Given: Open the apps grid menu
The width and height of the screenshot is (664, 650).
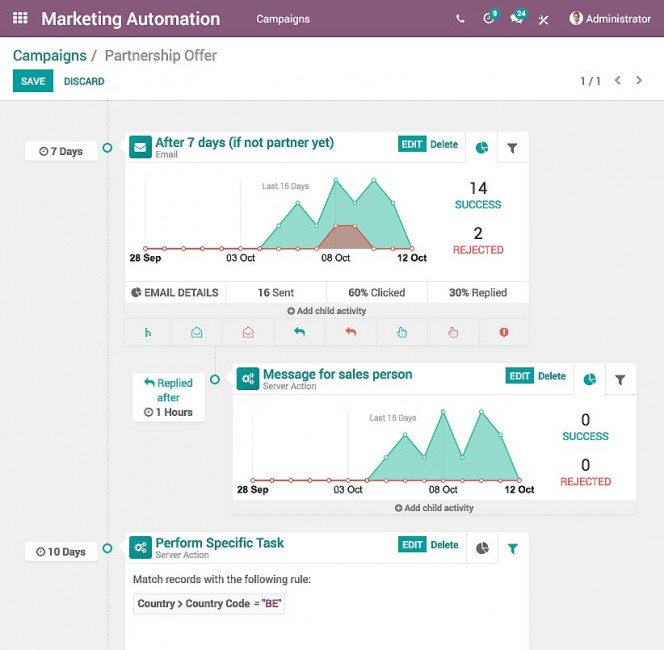Looking at the screenshot, I should click(x=20, y=19).
